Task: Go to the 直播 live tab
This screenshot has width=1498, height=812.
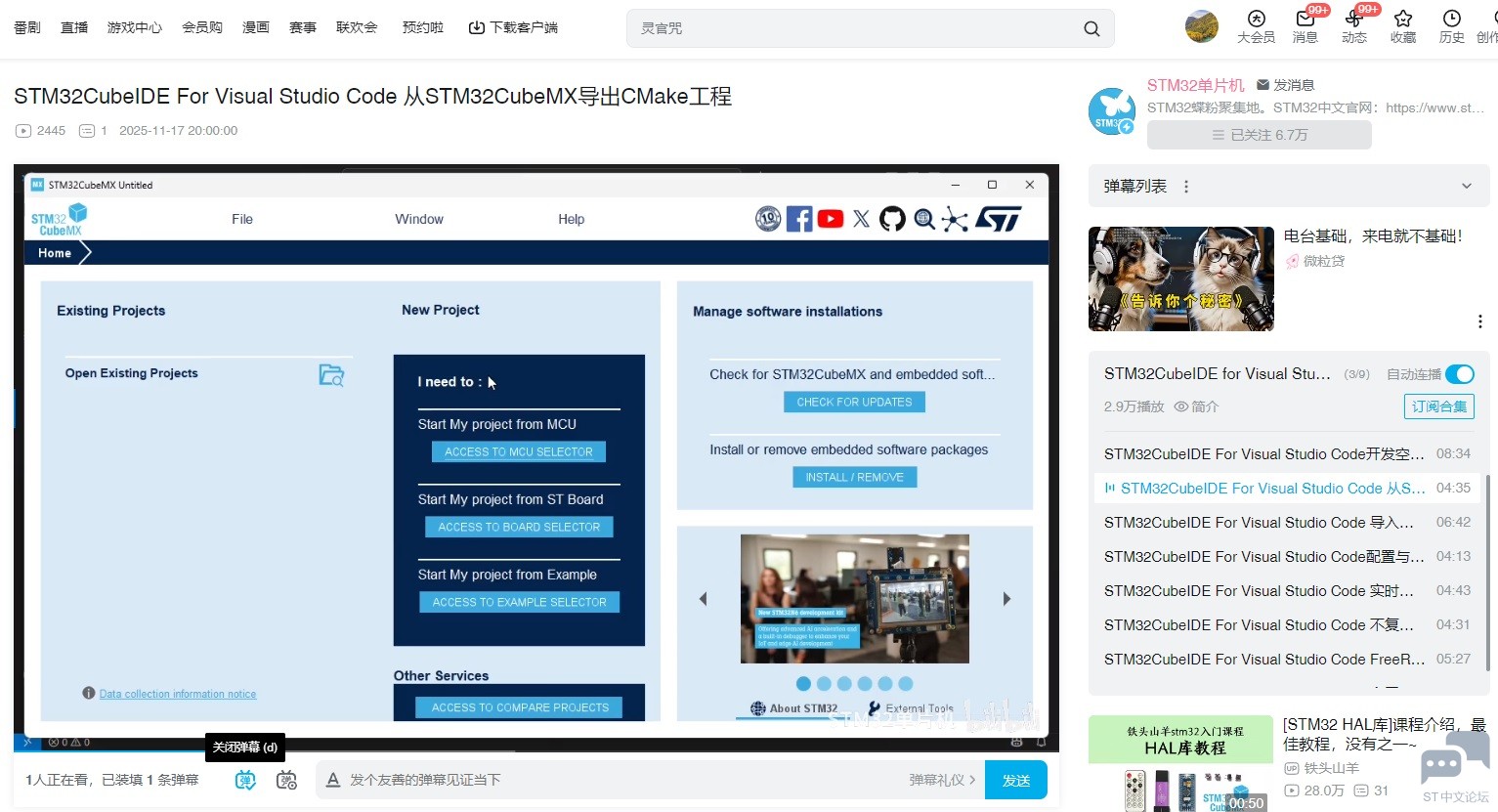Action: pyautogui.click(x=74, y=27)
